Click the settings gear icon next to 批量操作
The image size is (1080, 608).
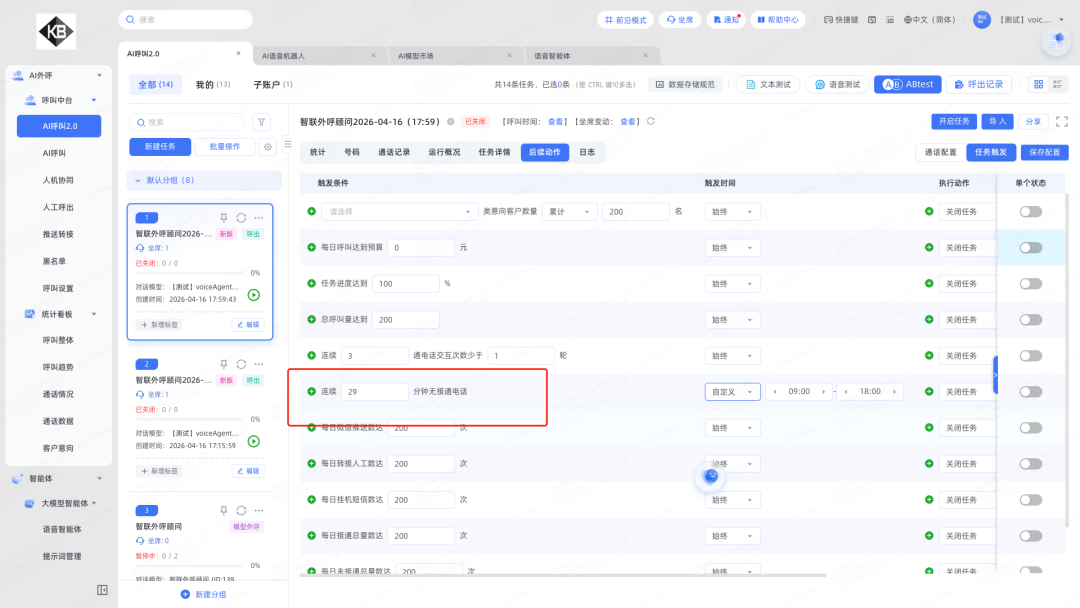(267, 147)
